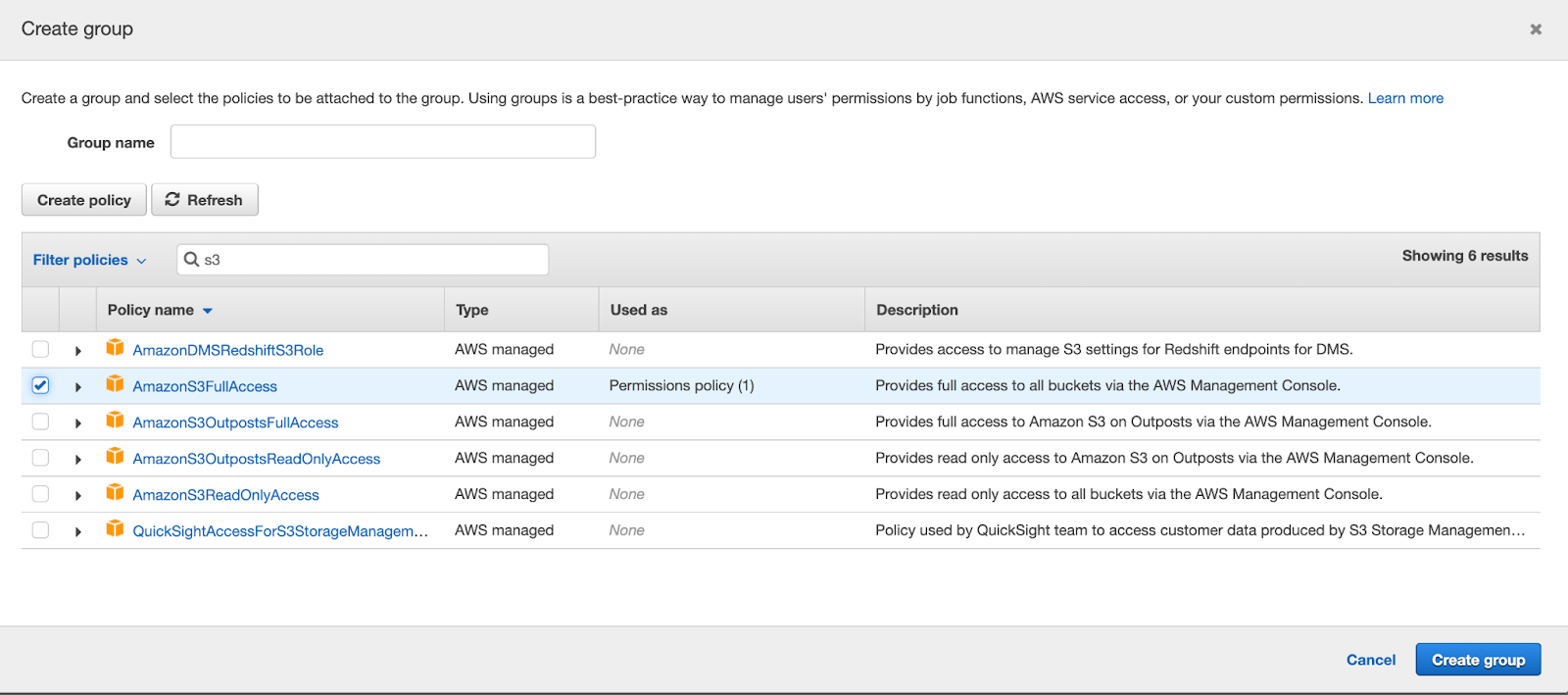Viewport: 1568px width, 695px height.
Task: Click the policy search field containing s3
Action: (363, 260)
